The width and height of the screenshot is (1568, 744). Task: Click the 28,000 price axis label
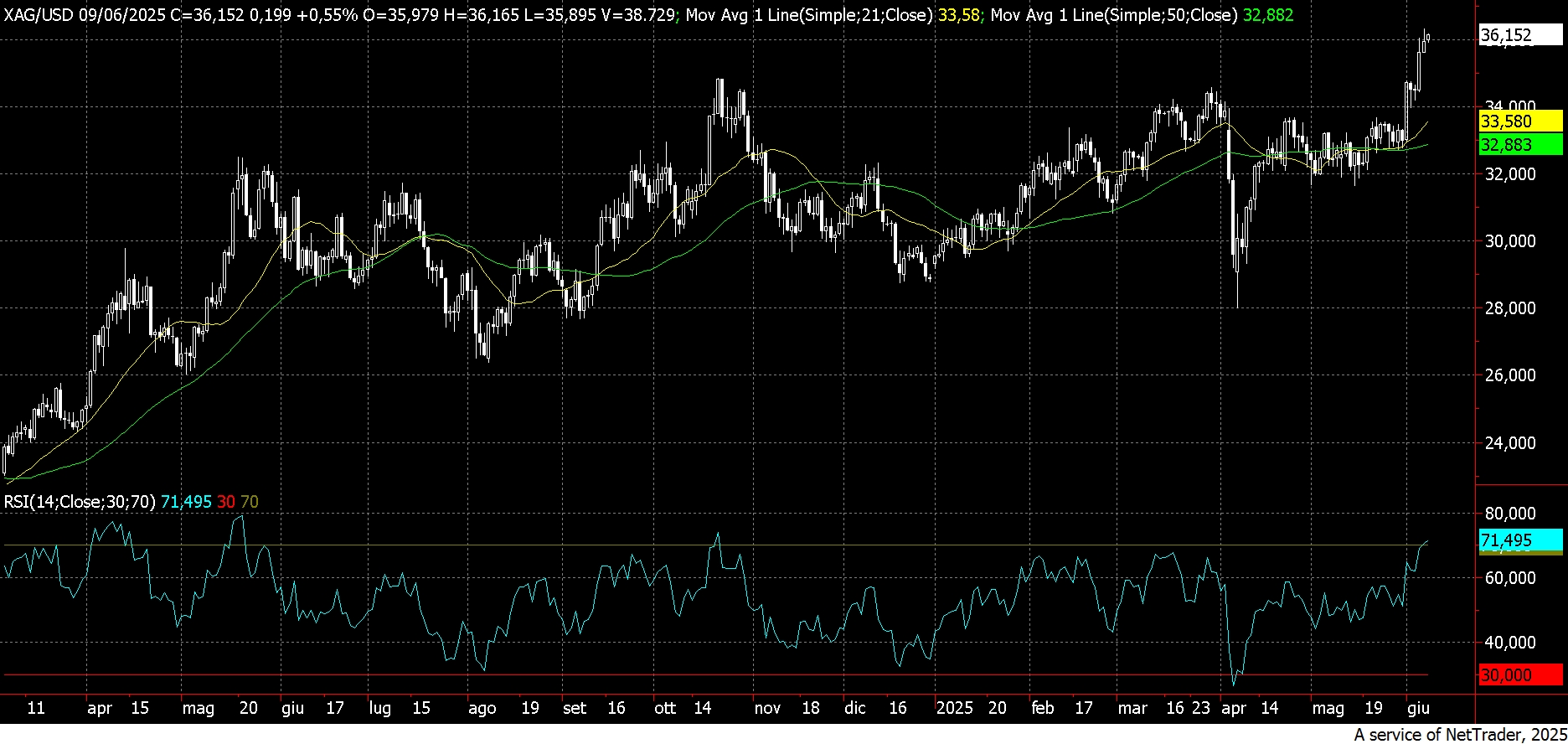(x=1510, y=308)
